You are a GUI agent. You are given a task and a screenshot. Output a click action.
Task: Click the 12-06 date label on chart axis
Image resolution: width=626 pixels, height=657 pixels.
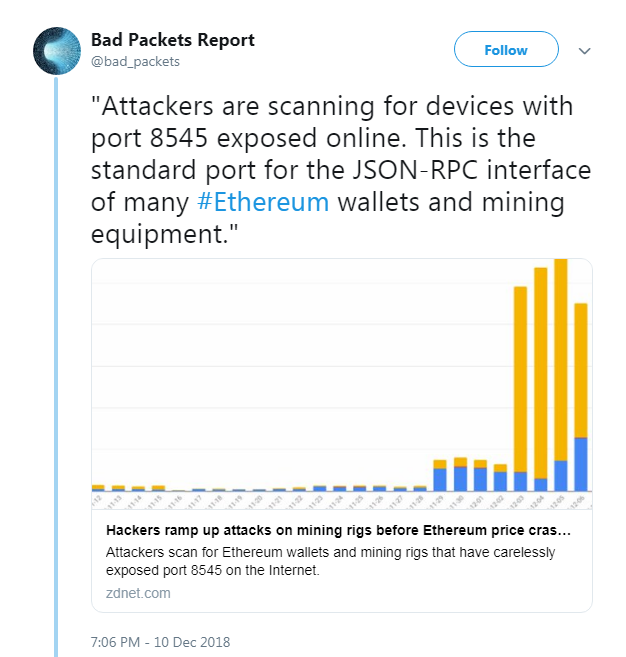pyautogui.click(x=581, y=501)
